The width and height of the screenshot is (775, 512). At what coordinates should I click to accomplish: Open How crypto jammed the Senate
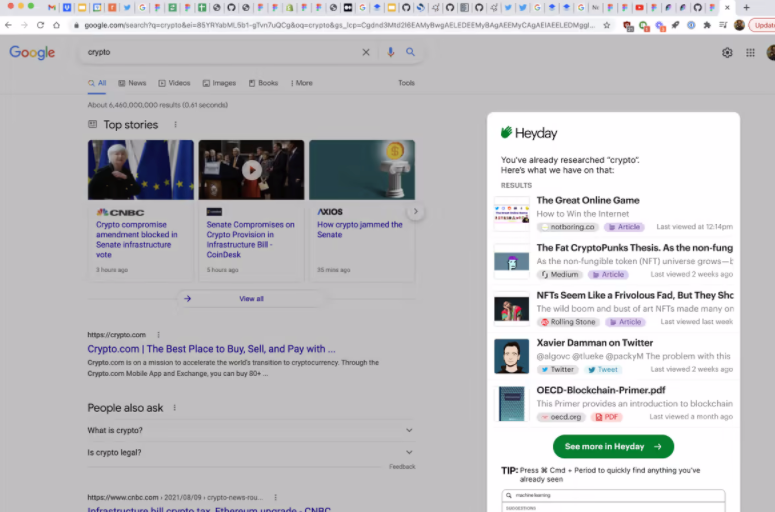pyautogui.click(x=359, y=229)
